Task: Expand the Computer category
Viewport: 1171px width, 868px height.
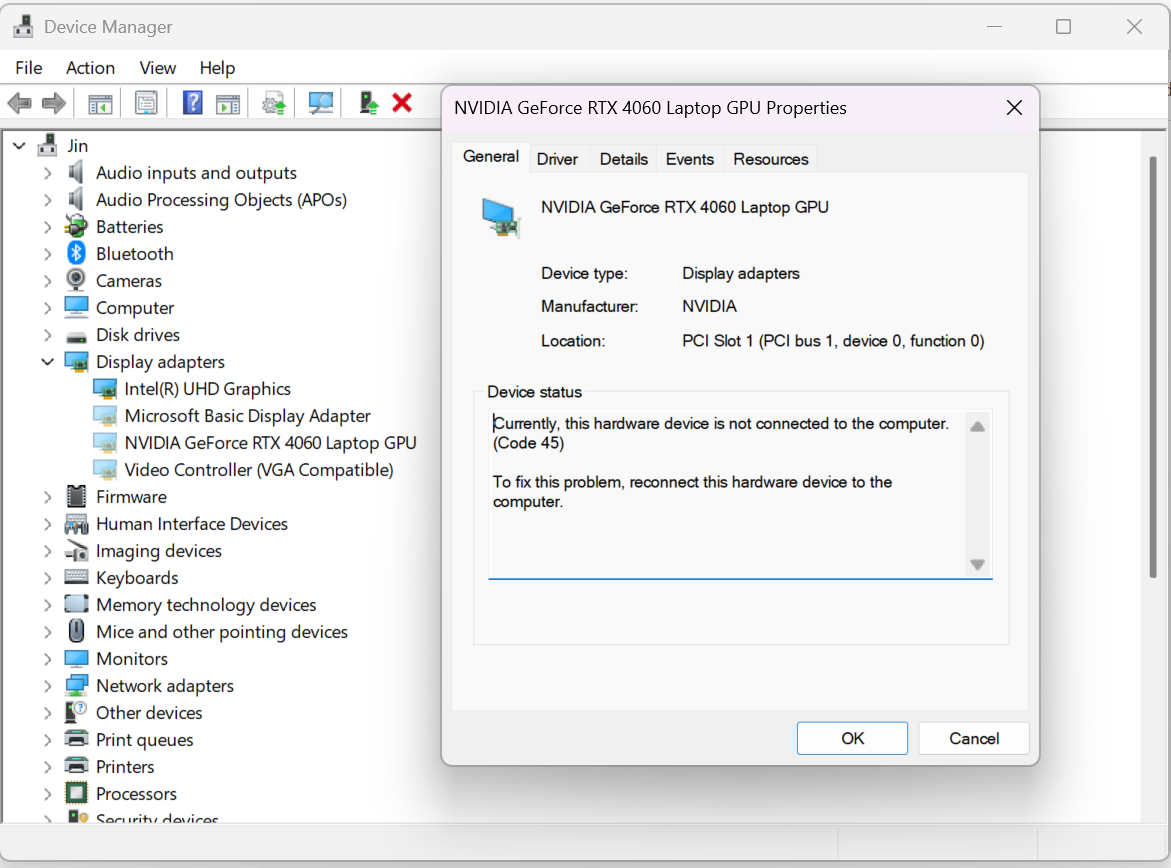Action: (x=48, y=308)
